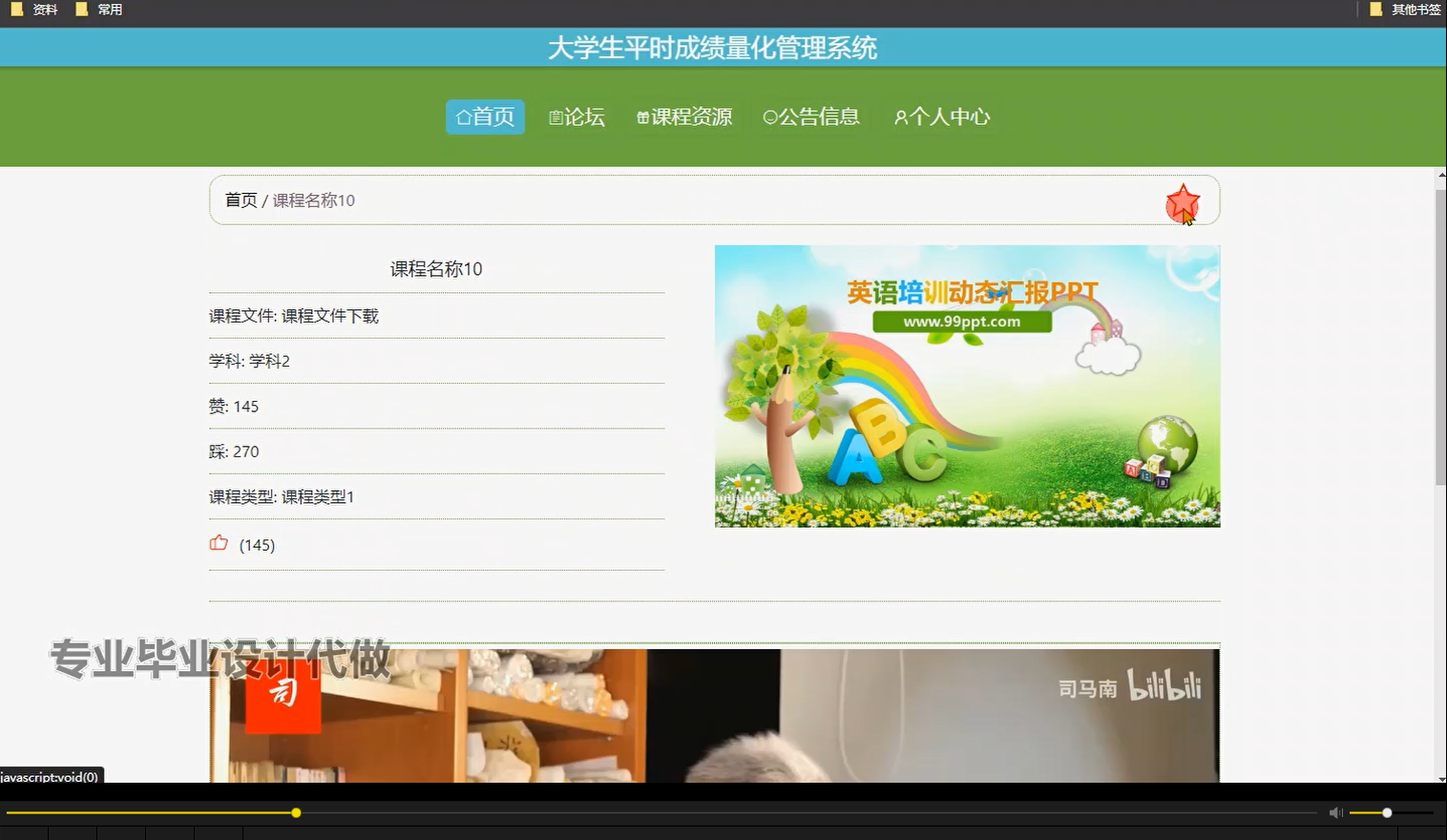Switch to the 论坛 navigation tab

point(577,116)
